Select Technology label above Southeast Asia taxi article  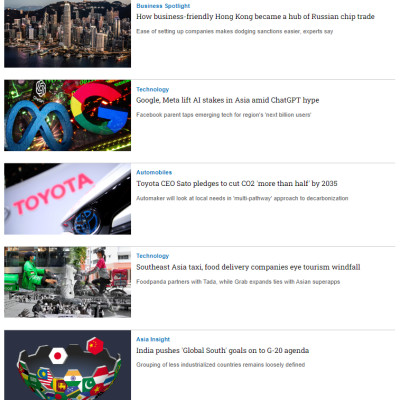pyautogui.click(x=152, y=256)
